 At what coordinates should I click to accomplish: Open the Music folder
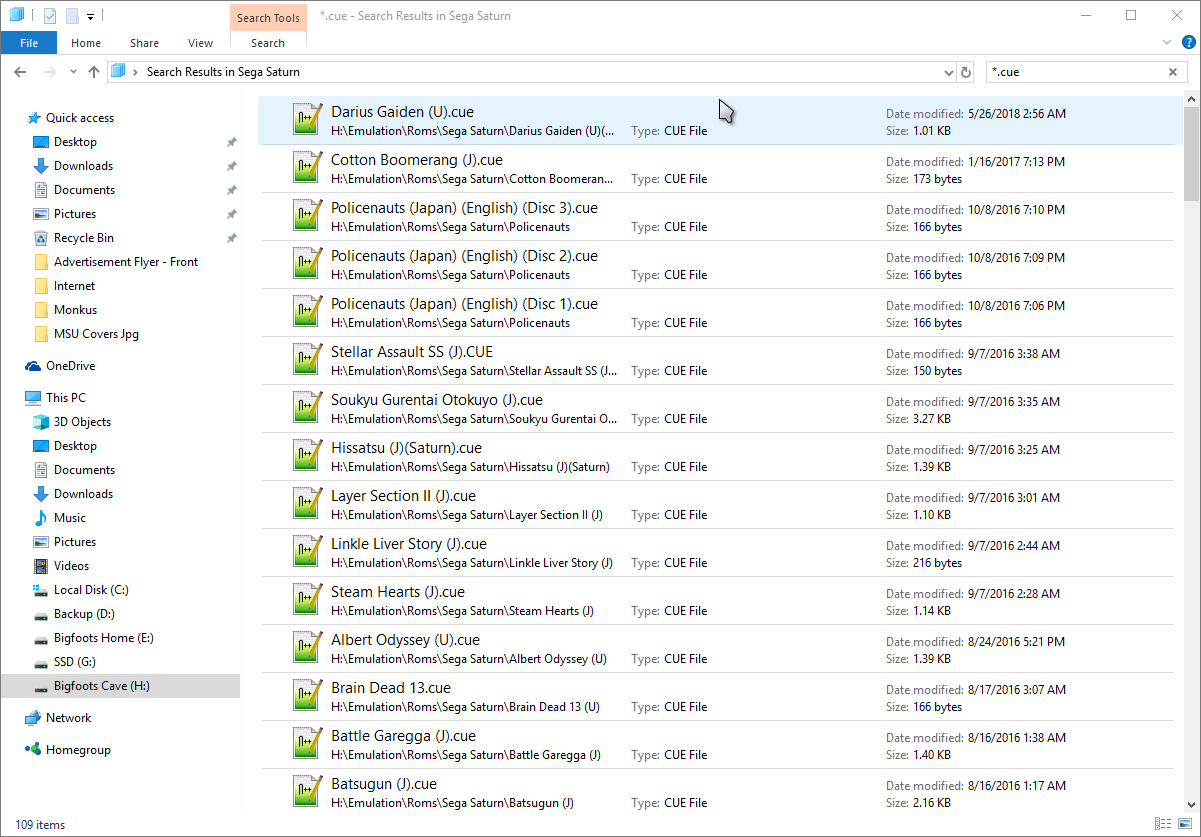[x=70, y=518]
